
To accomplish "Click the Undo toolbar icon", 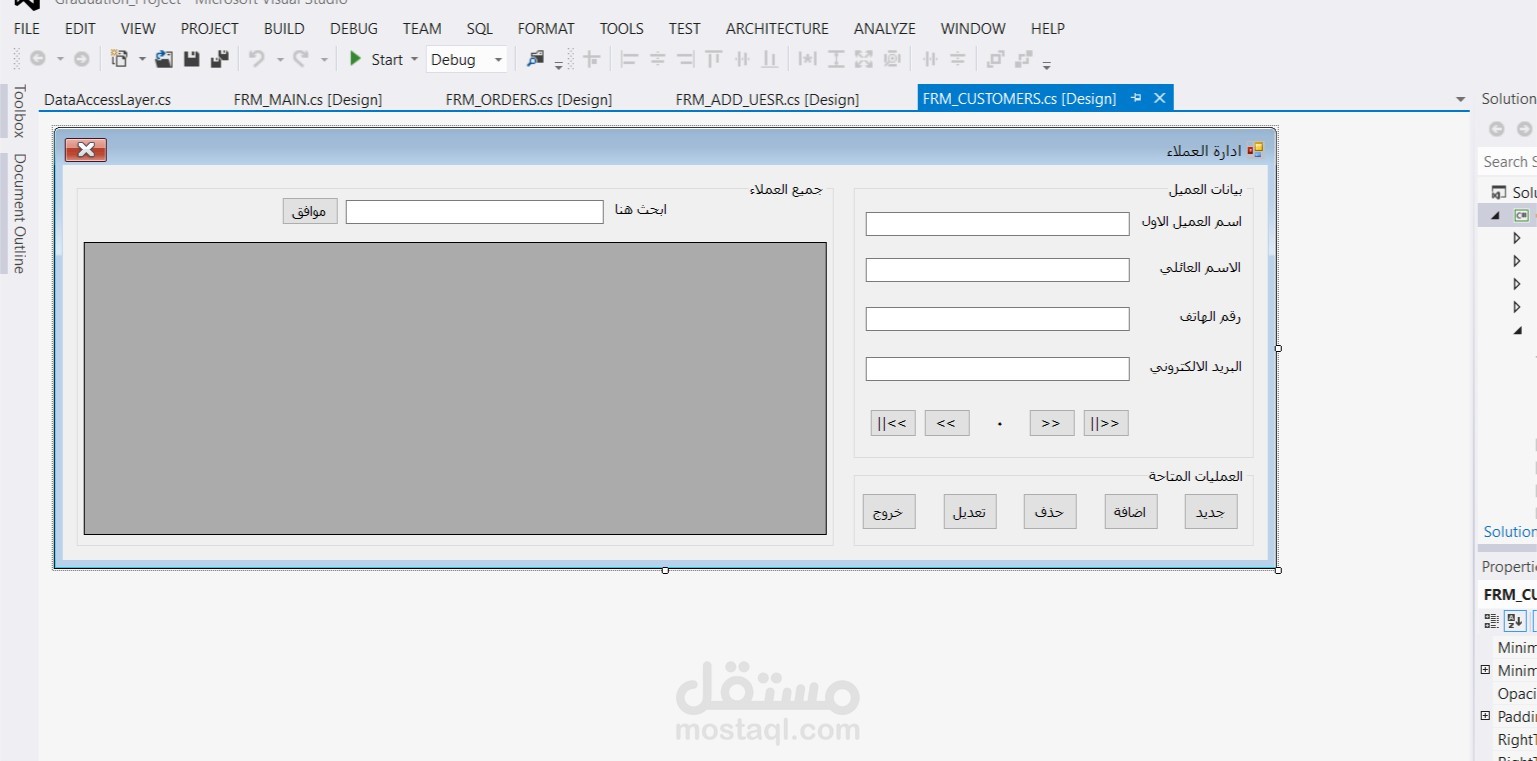I will 257,59.
